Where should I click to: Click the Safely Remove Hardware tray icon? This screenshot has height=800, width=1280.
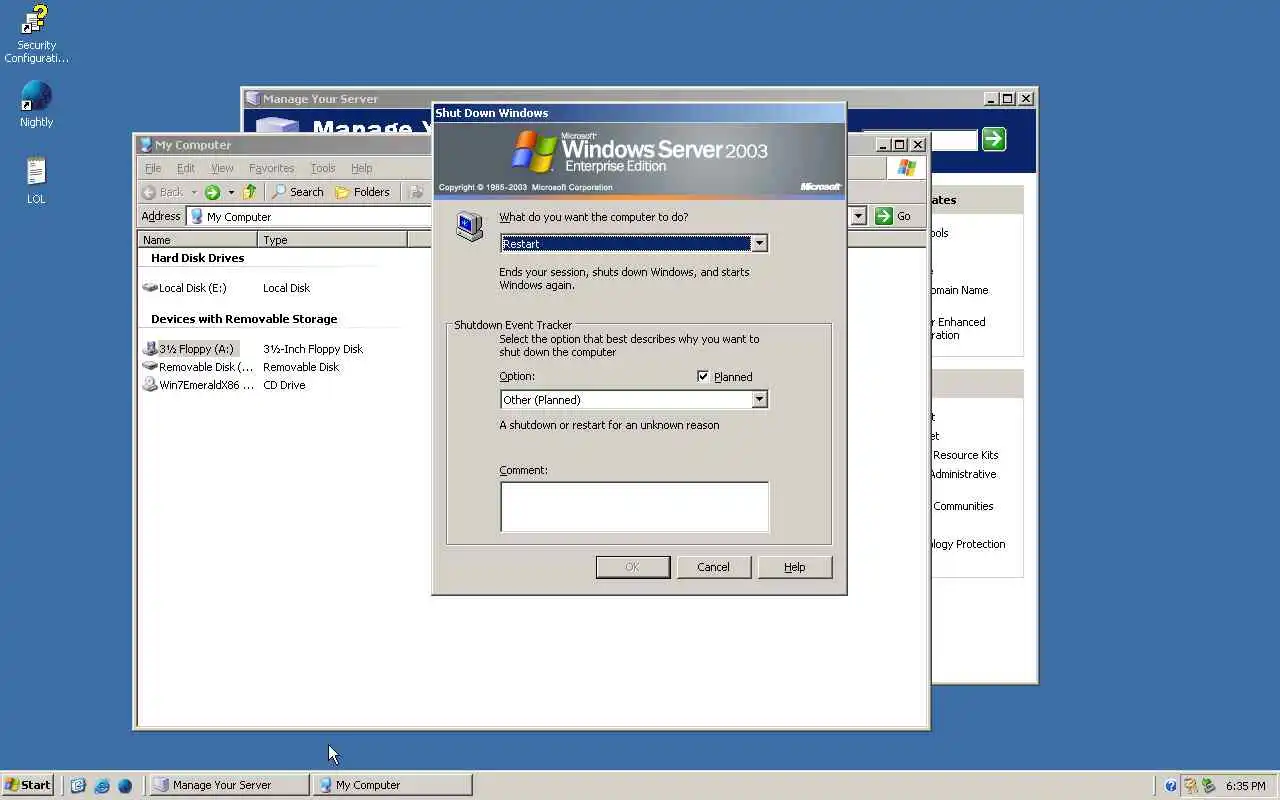pos(1208,785)
